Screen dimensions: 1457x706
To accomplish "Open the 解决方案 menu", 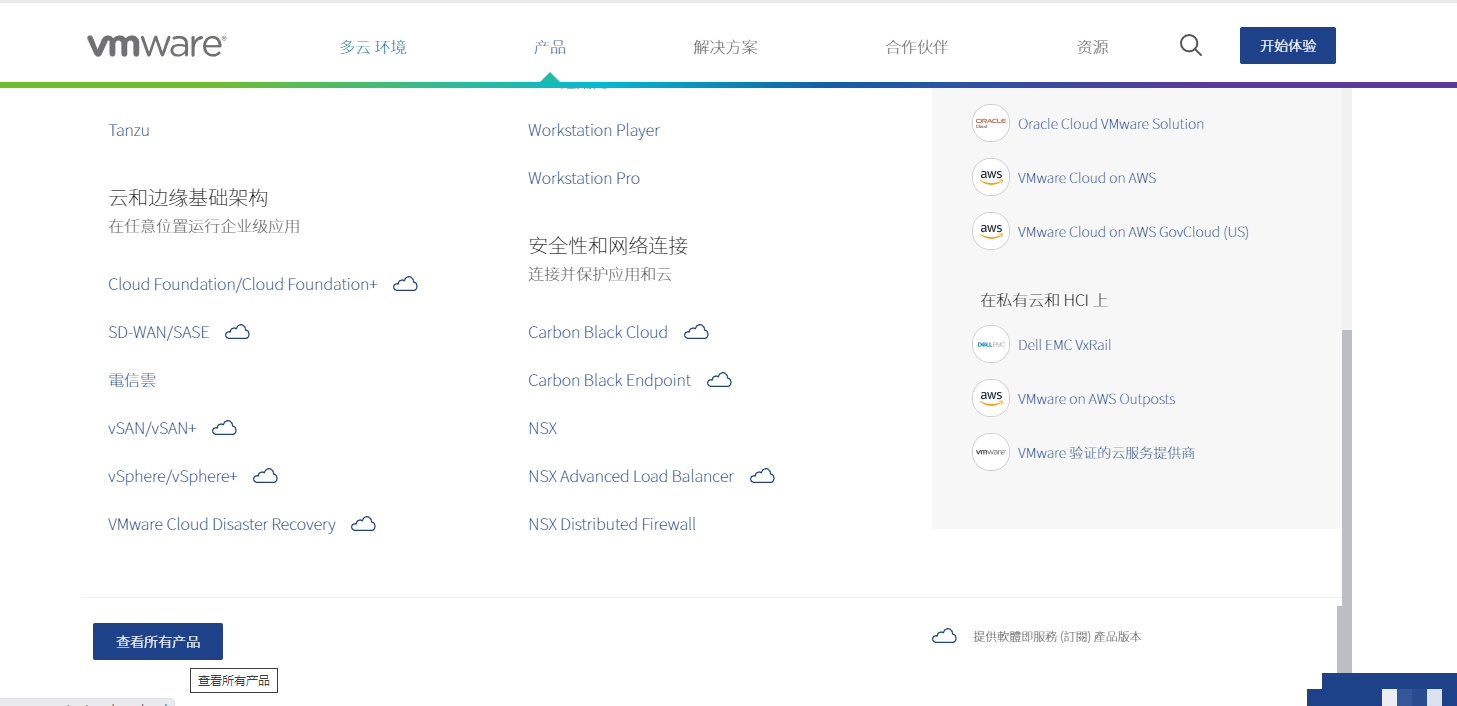I will 726,47.
